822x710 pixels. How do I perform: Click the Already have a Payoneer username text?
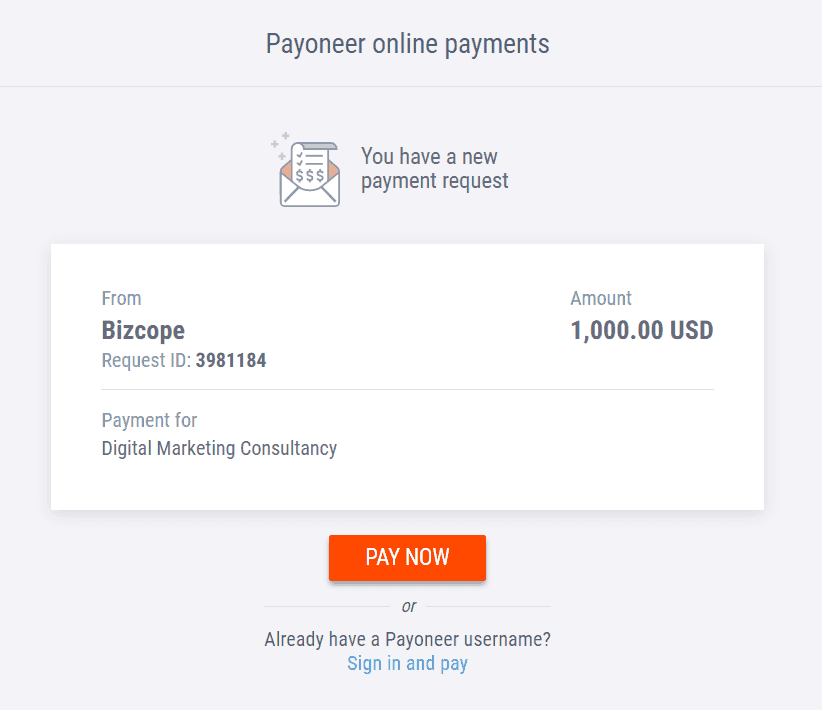pyautogui.click(x=407, y=639)
